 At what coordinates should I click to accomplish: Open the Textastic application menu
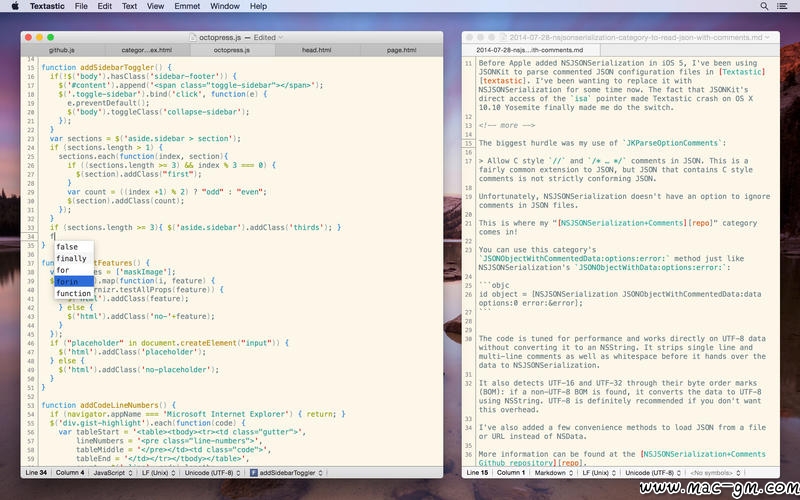(x=47, y=6)
